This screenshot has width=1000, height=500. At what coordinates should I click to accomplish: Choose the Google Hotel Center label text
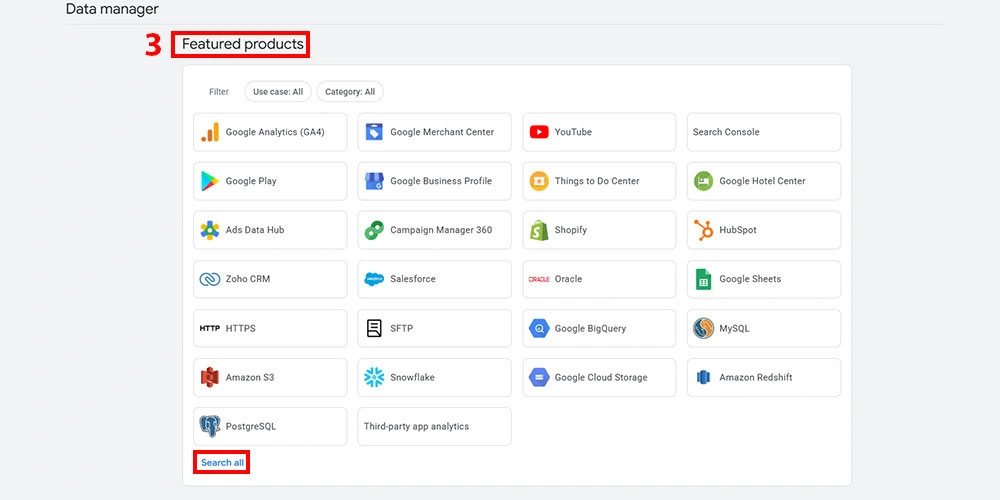[762, 181]
